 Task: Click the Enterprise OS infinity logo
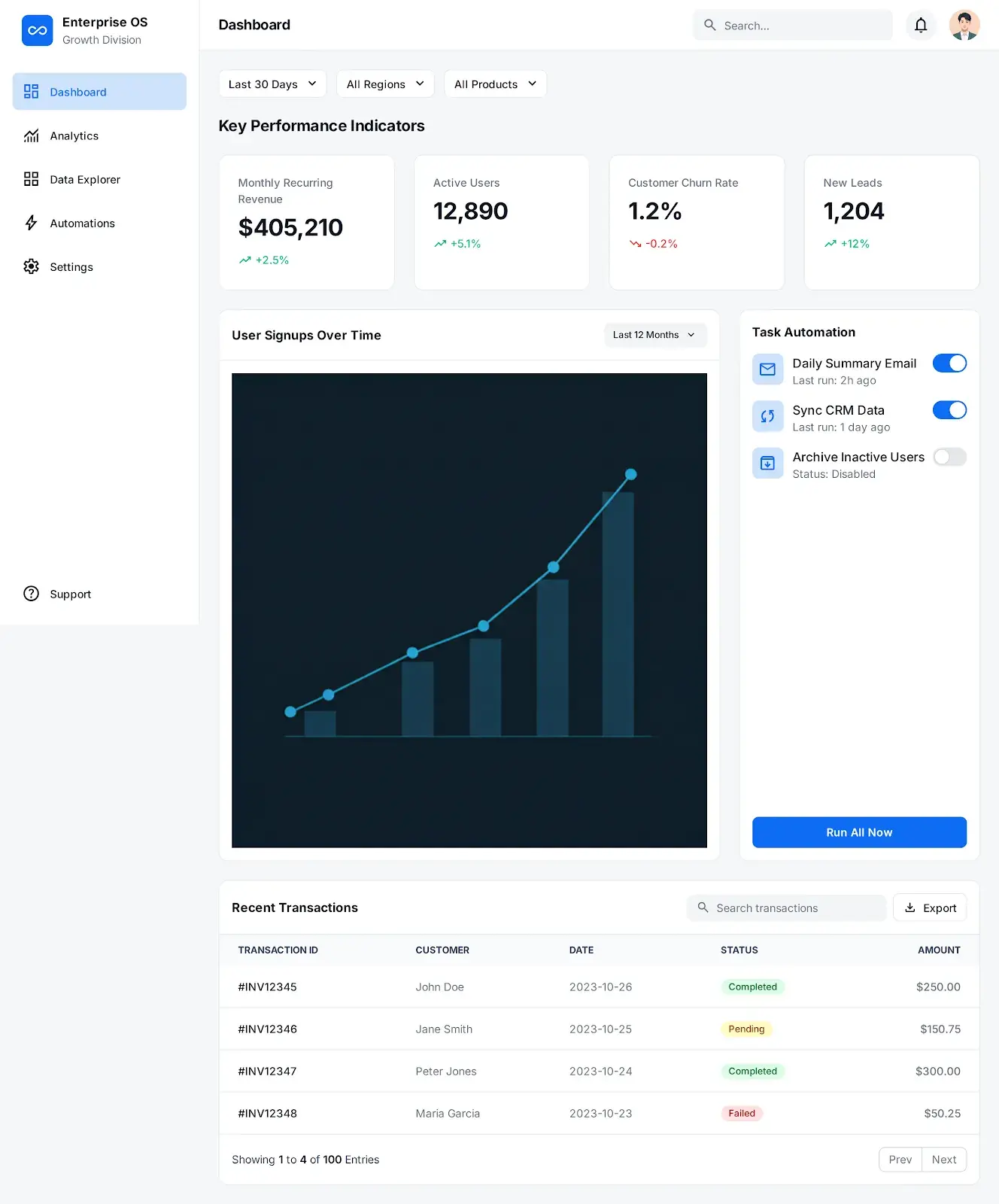click(37, 31)
